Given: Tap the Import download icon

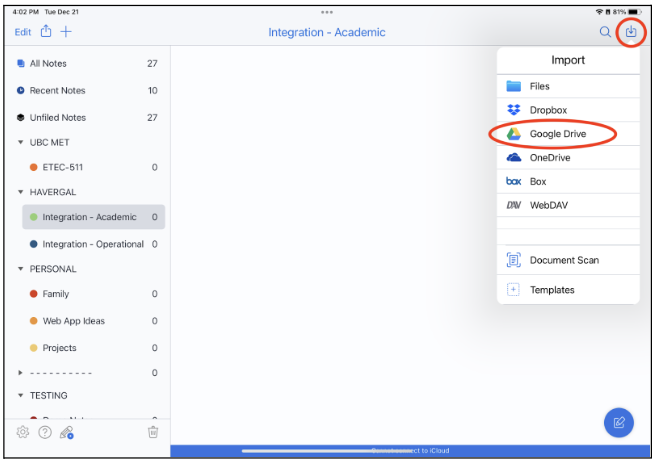Looking at the screenshot, I should point(631,31).
